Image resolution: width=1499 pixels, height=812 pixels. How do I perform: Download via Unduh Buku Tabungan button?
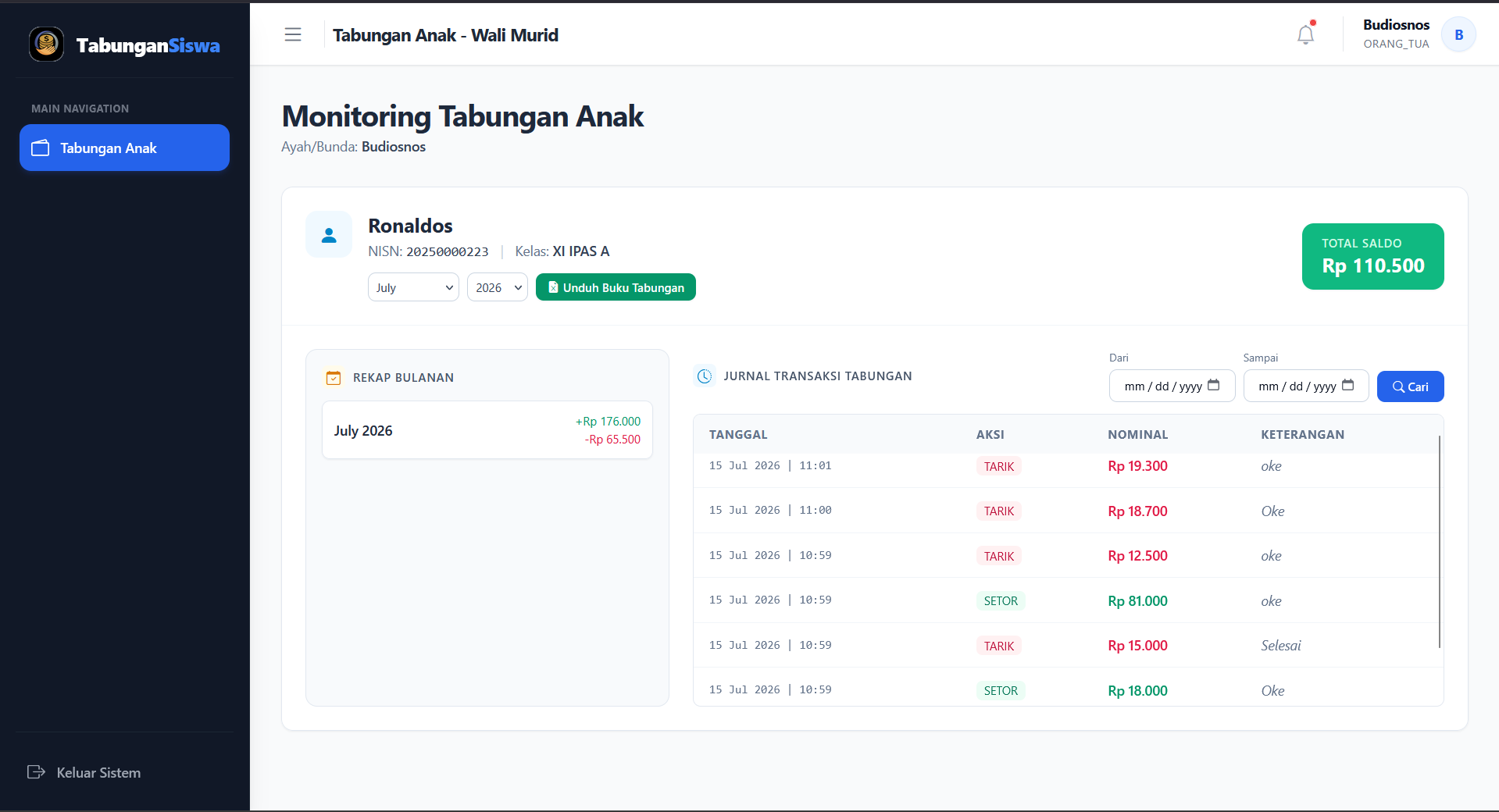pyautogui.click(x=616, y=287)
